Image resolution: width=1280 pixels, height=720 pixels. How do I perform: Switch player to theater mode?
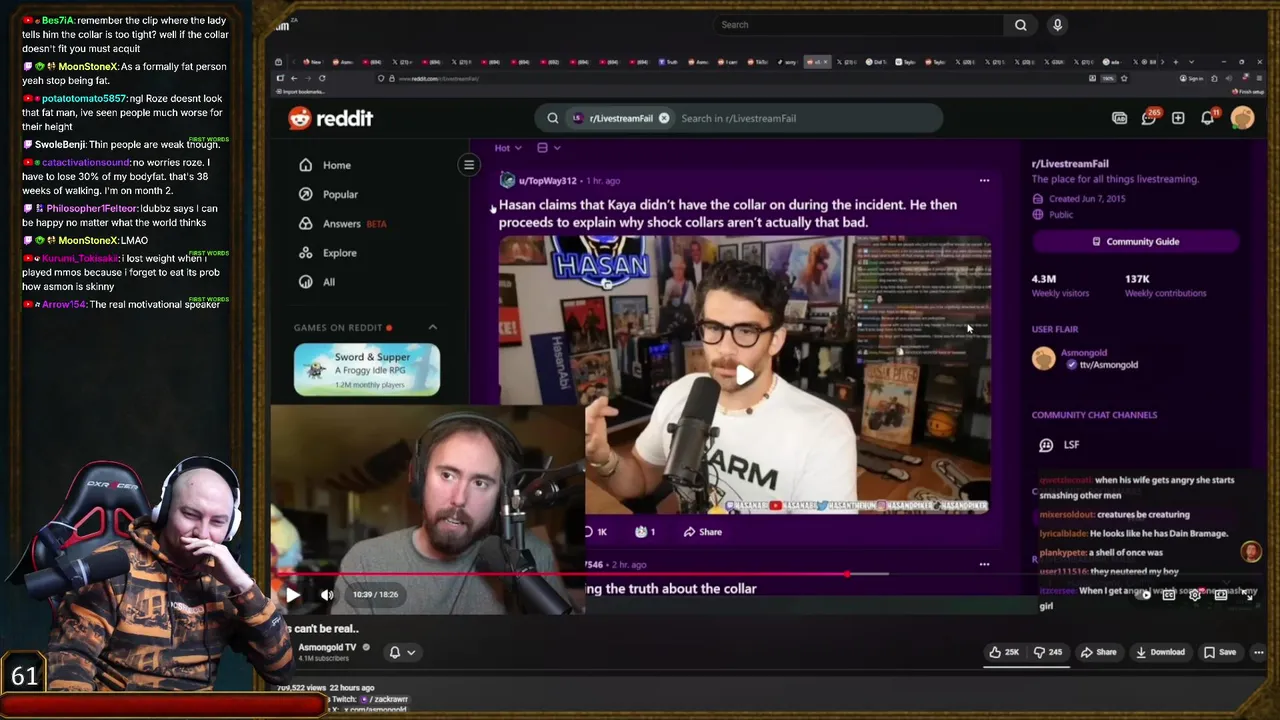1221,594
